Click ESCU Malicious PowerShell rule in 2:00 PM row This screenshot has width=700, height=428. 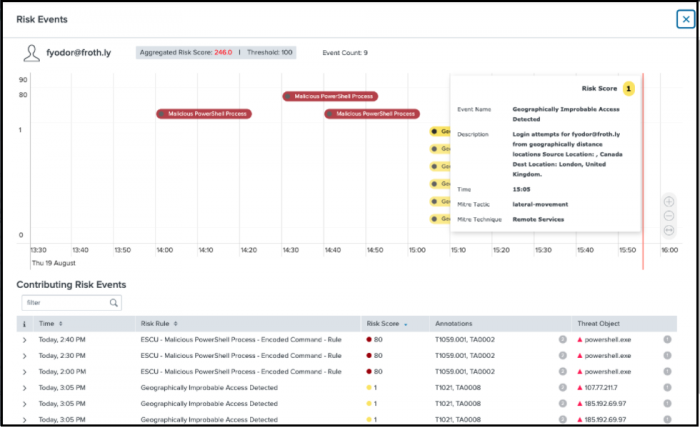[x=241, y=372]
